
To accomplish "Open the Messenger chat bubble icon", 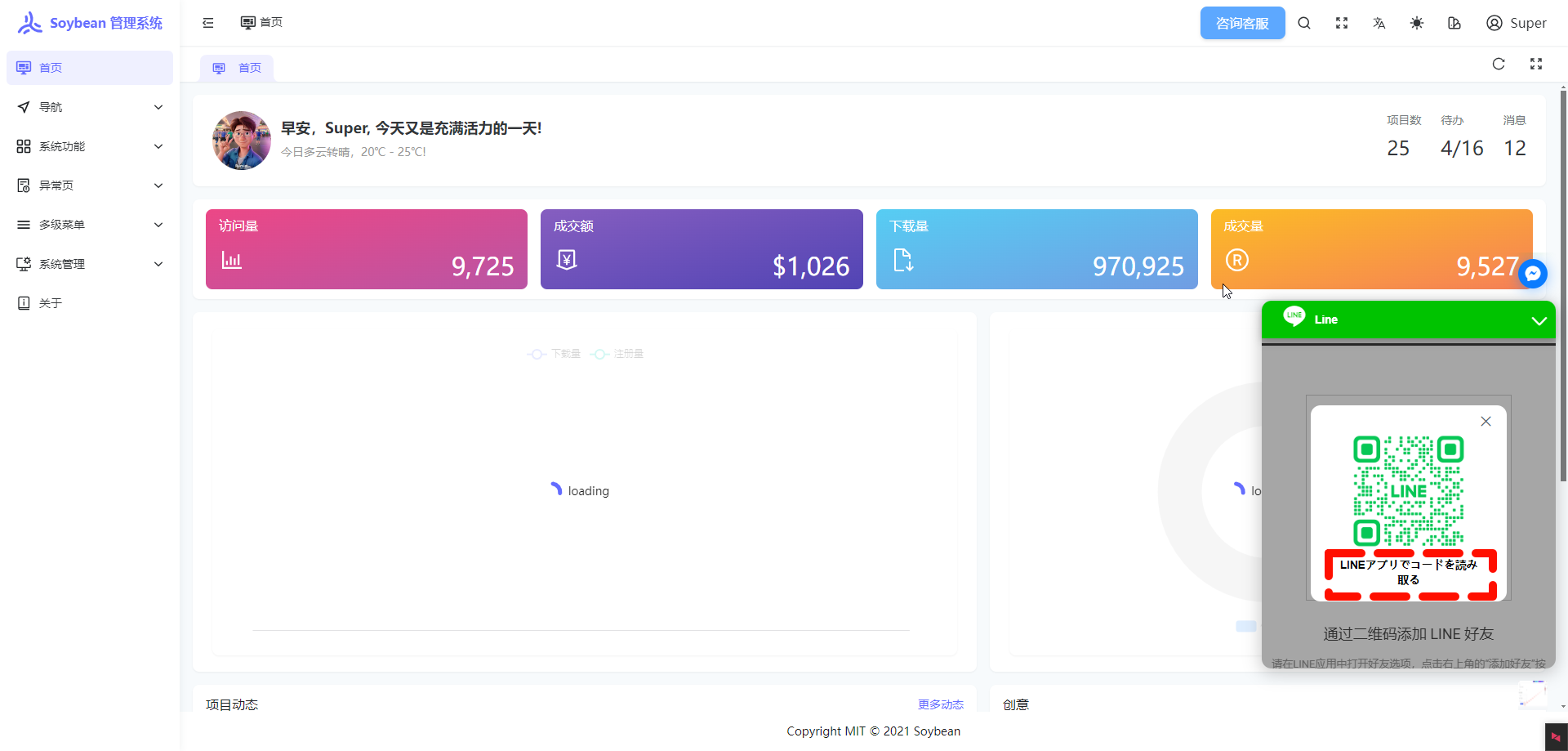I will 1533,274.
